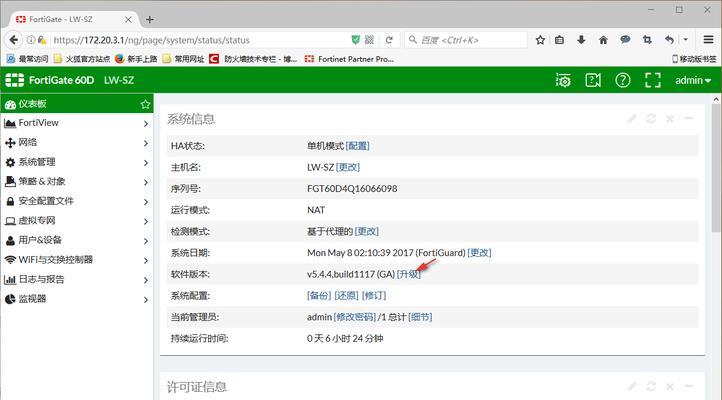Click the browser back arrow button
Image resolution: width=722 pixels, height=400 pixels.
(13, 40)
